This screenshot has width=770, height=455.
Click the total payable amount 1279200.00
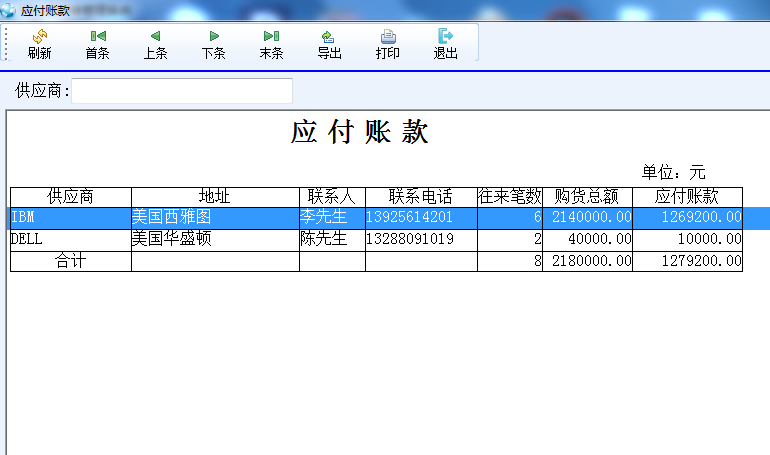click(x=701, y=261)
